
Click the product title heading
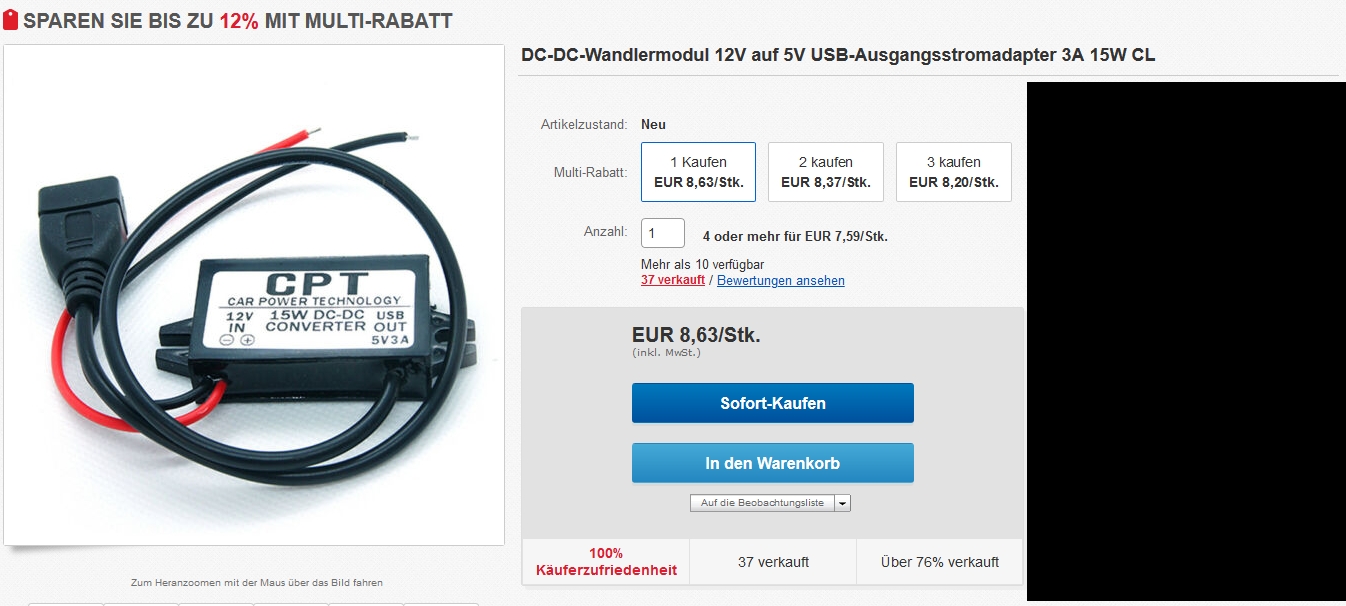838,55
